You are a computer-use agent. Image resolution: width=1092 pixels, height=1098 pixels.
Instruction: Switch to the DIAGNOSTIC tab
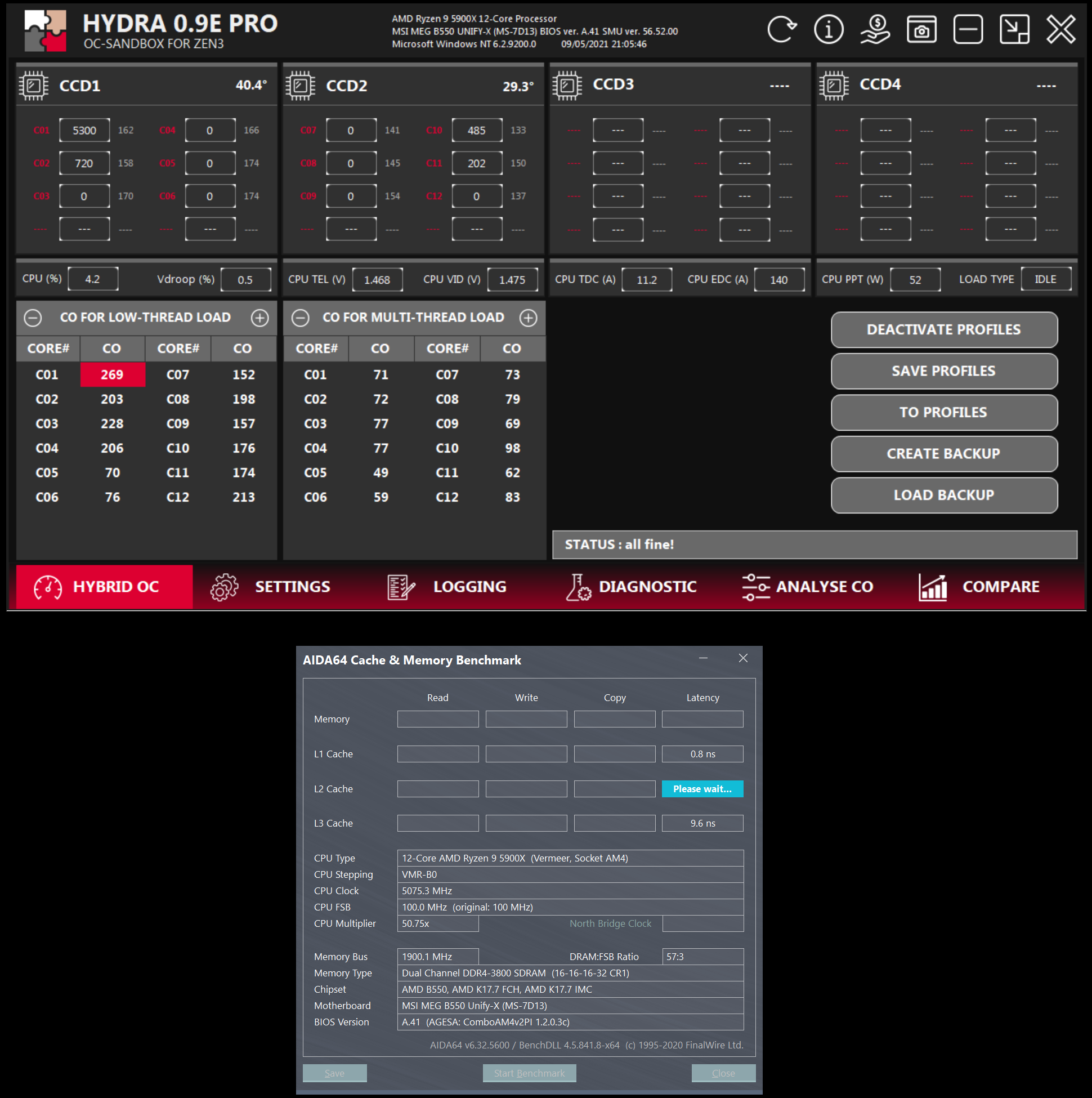tap(630, 587)
